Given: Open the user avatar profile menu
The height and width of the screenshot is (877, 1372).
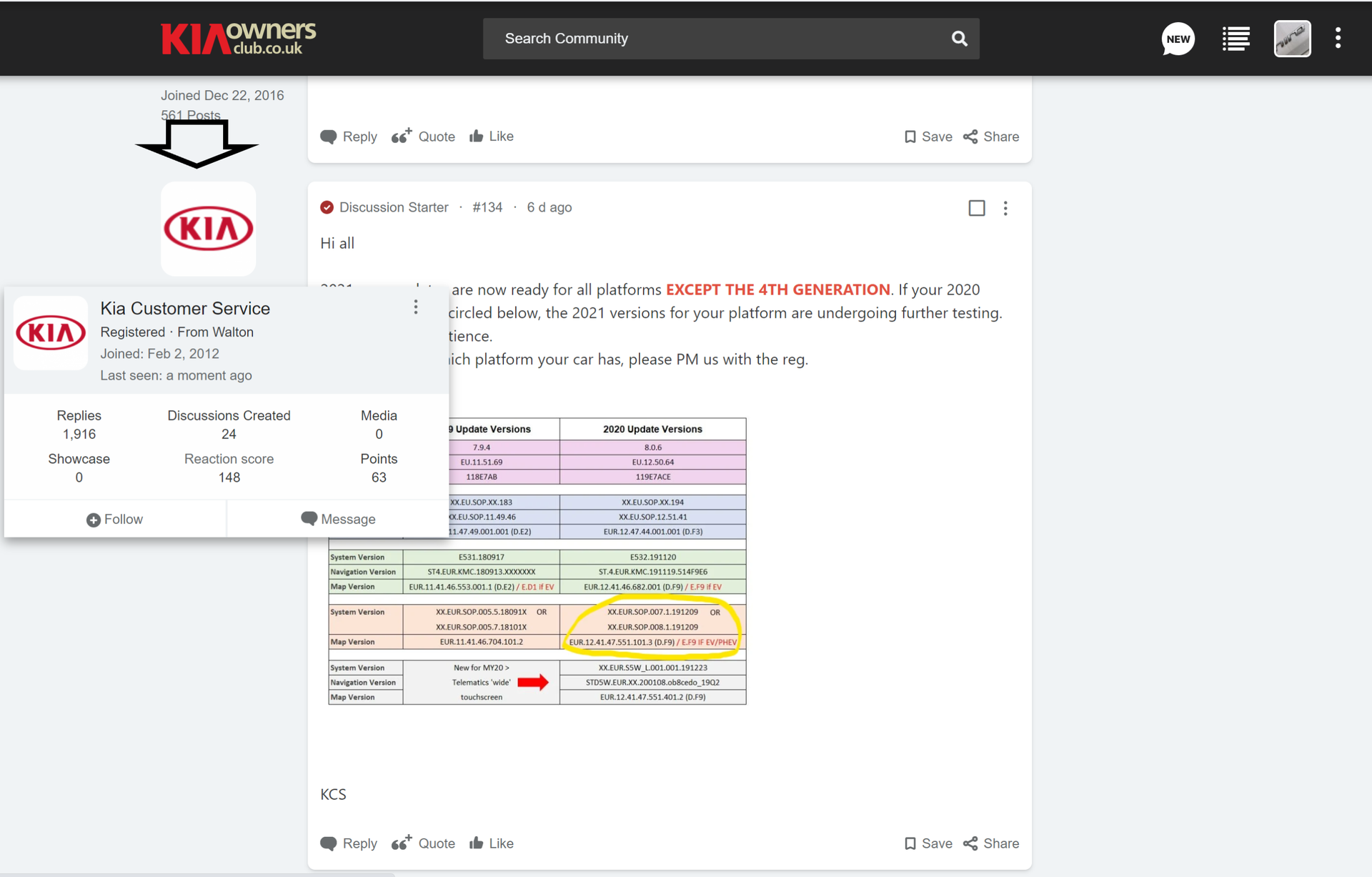Looking at the screenshot, I should click(x=1292, y=39).
